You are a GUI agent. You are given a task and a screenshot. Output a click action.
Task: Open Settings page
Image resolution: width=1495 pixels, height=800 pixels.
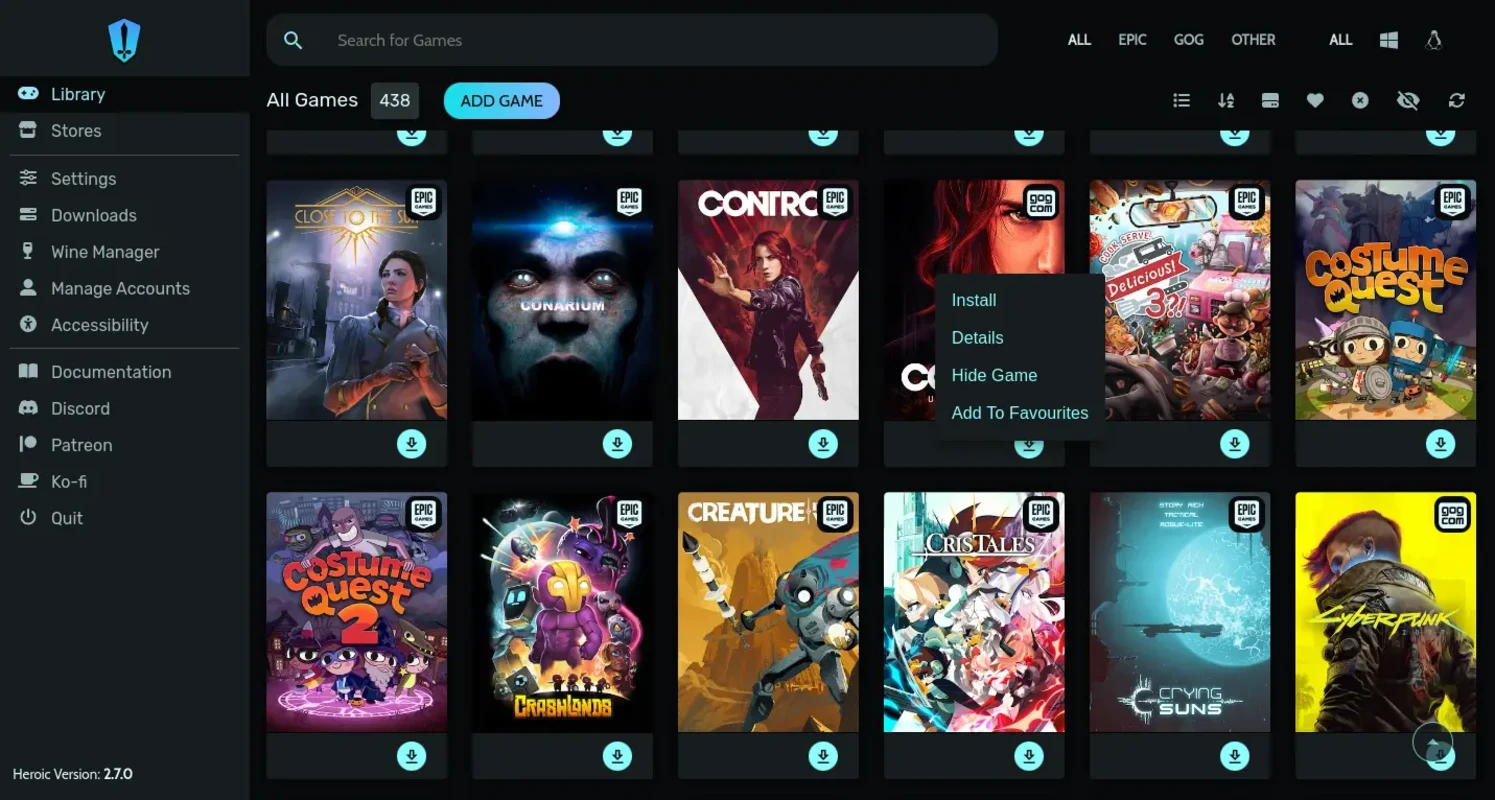[x=84, y=179]
